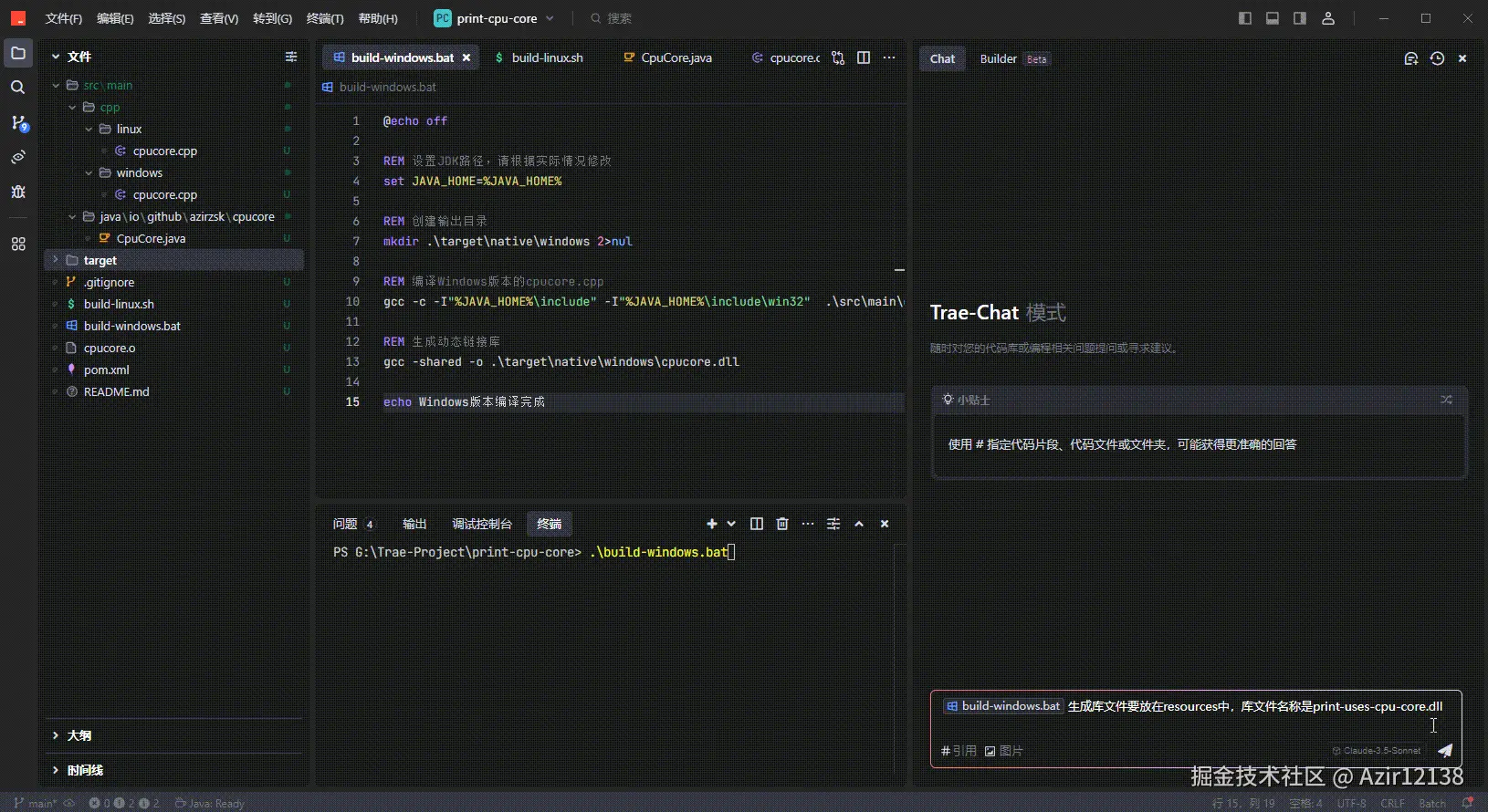Open terminal panel settings sliders icon

tap(833, 524)
